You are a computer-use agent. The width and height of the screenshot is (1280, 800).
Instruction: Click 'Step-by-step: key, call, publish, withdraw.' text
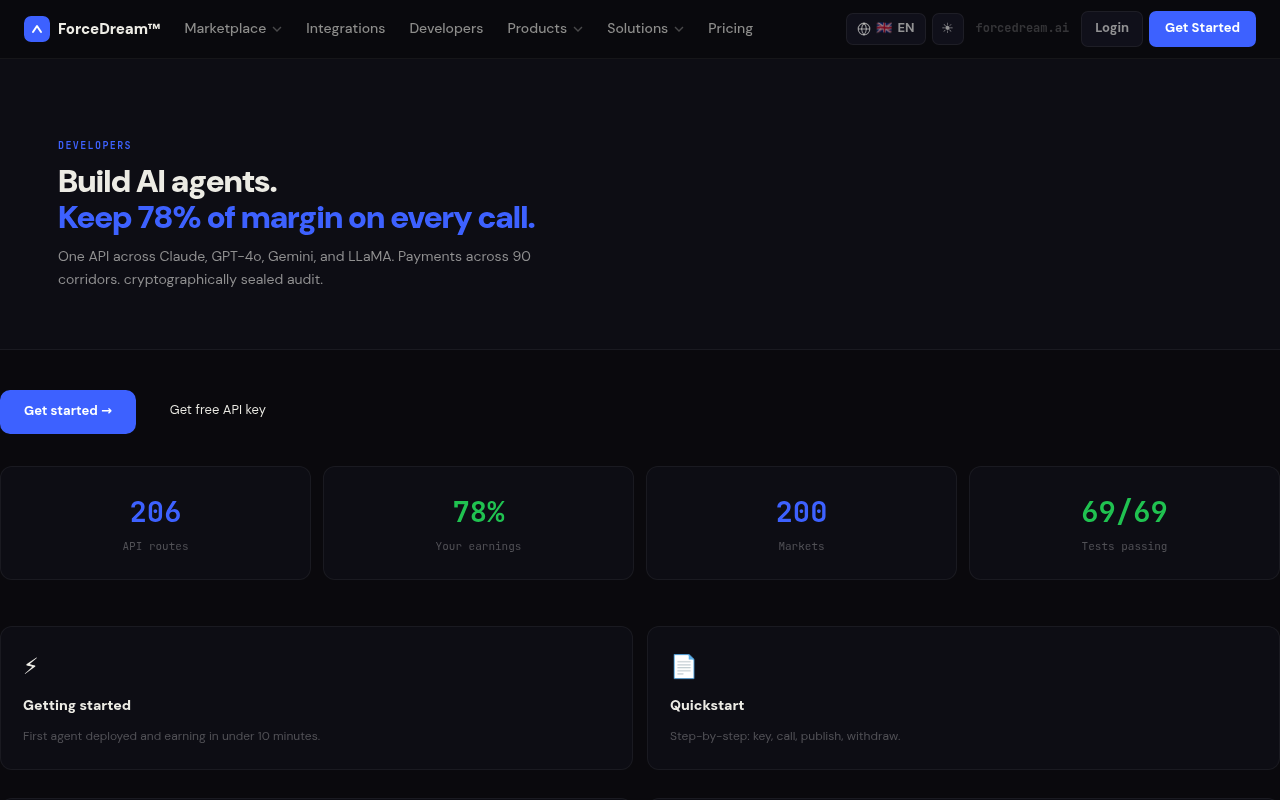click(785, 737)
